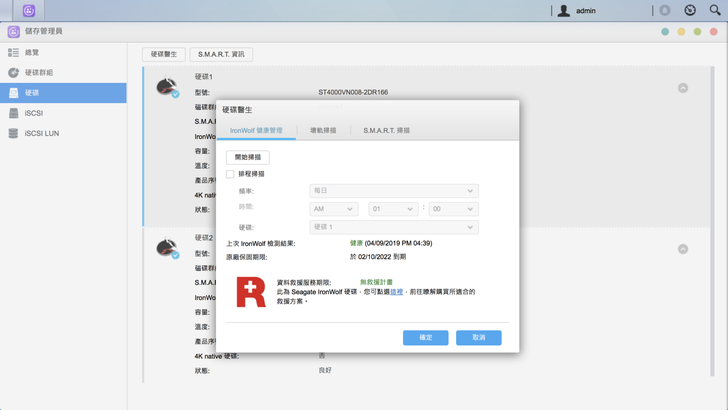Image resolution: width=728 pixels, height=410 pixels.
Task: Open the resource monitor gauge icon
Action: pyautogui.click(x=690, y=10)
